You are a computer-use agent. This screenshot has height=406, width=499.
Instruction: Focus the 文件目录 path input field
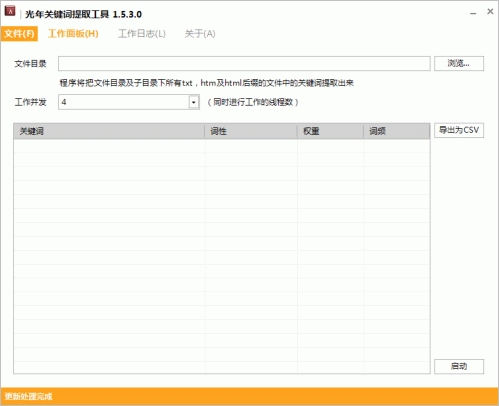pos(244,63)
